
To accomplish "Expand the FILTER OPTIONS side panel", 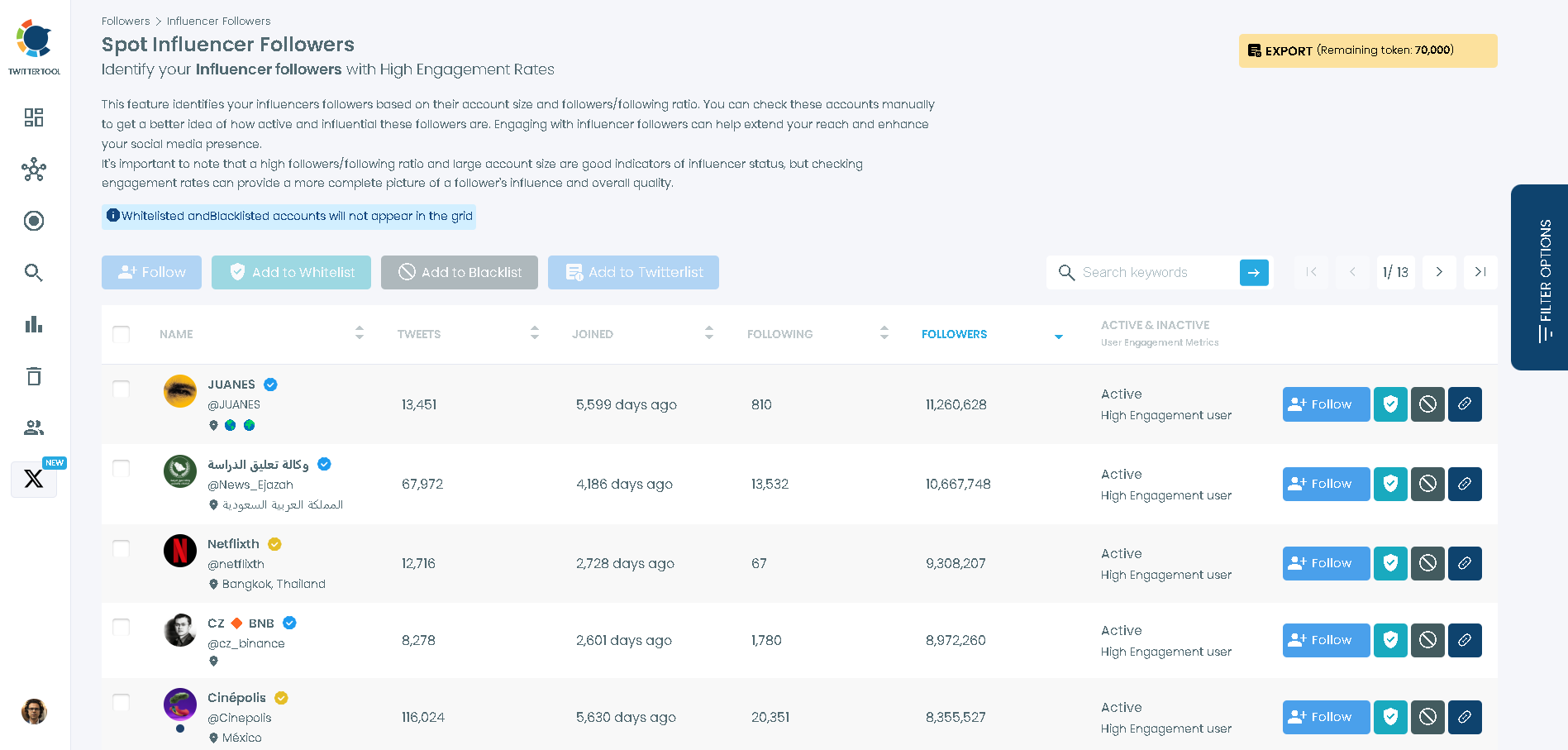I will 1540,277.
